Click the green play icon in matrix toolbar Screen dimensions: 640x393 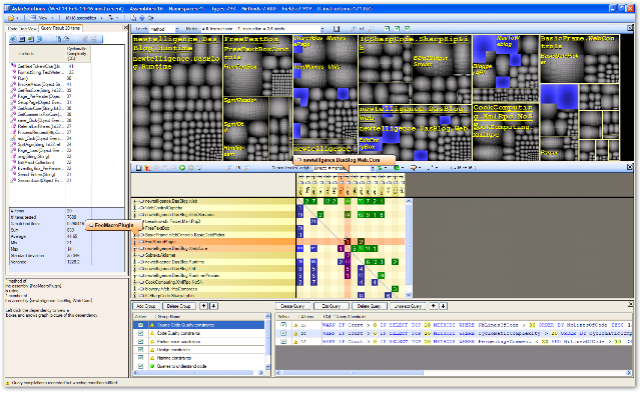coord(182,168)
